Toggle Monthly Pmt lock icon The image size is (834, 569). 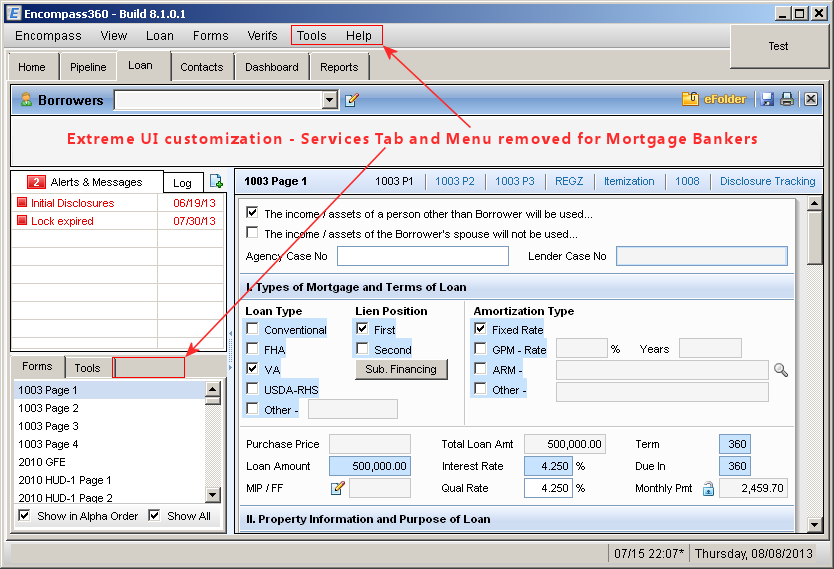(708, 488)
